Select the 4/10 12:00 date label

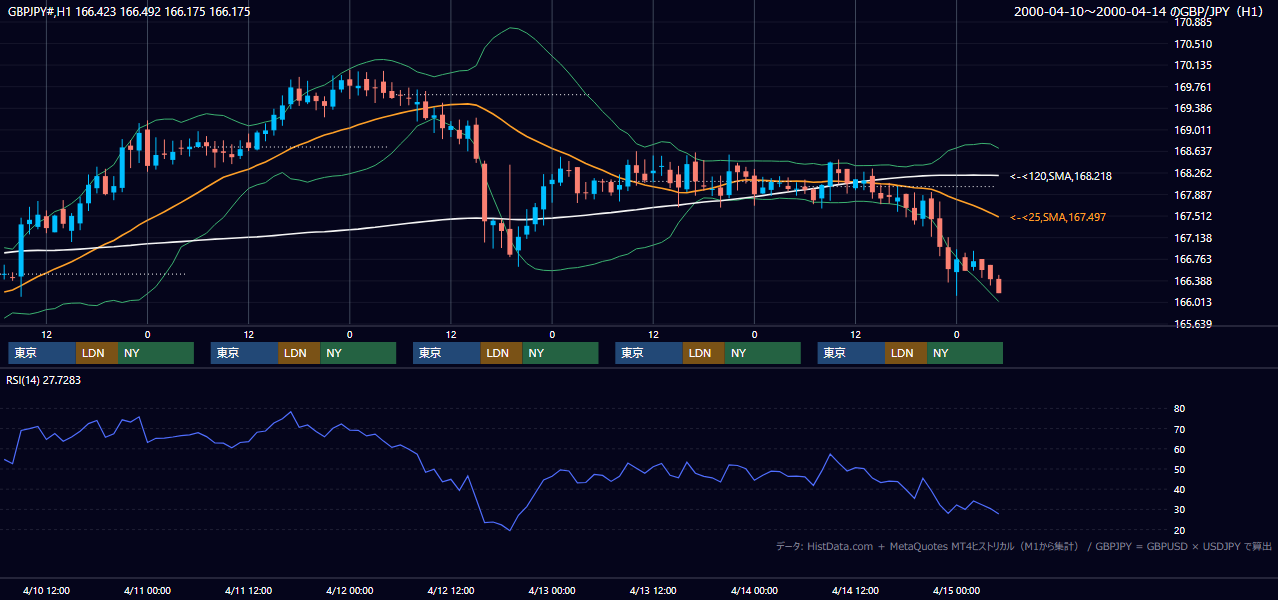[x=46, y=590]
